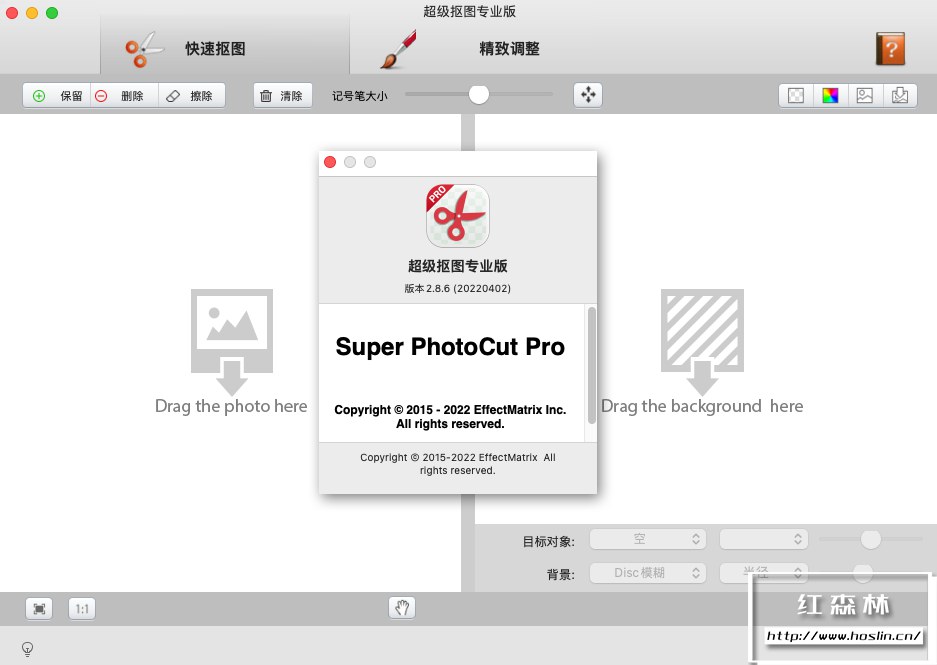Open the rainbow color background icon
Screen dimensions: 937x665
pos(830,96)
